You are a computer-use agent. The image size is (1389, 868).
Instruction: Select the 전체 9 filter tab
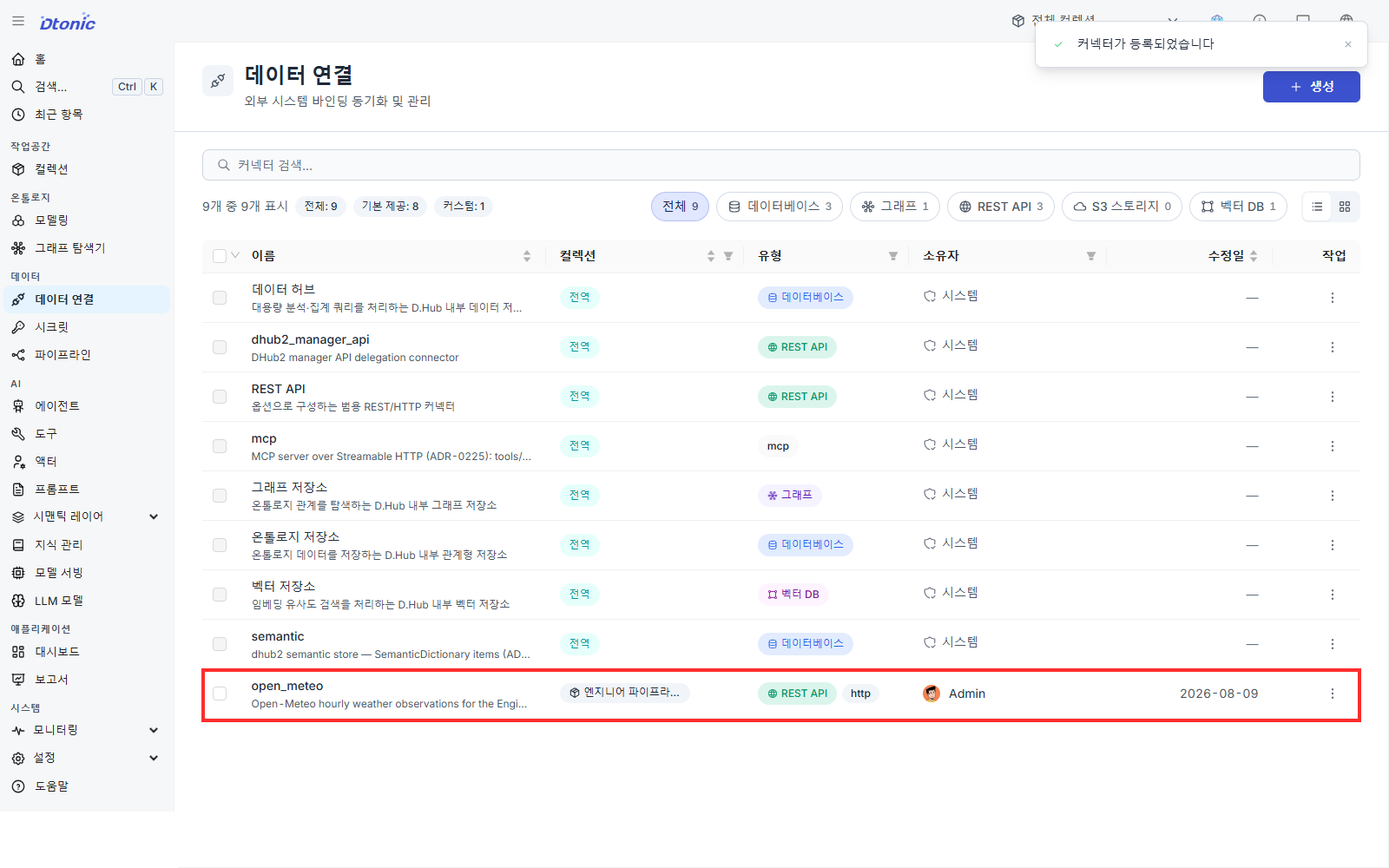681,207
